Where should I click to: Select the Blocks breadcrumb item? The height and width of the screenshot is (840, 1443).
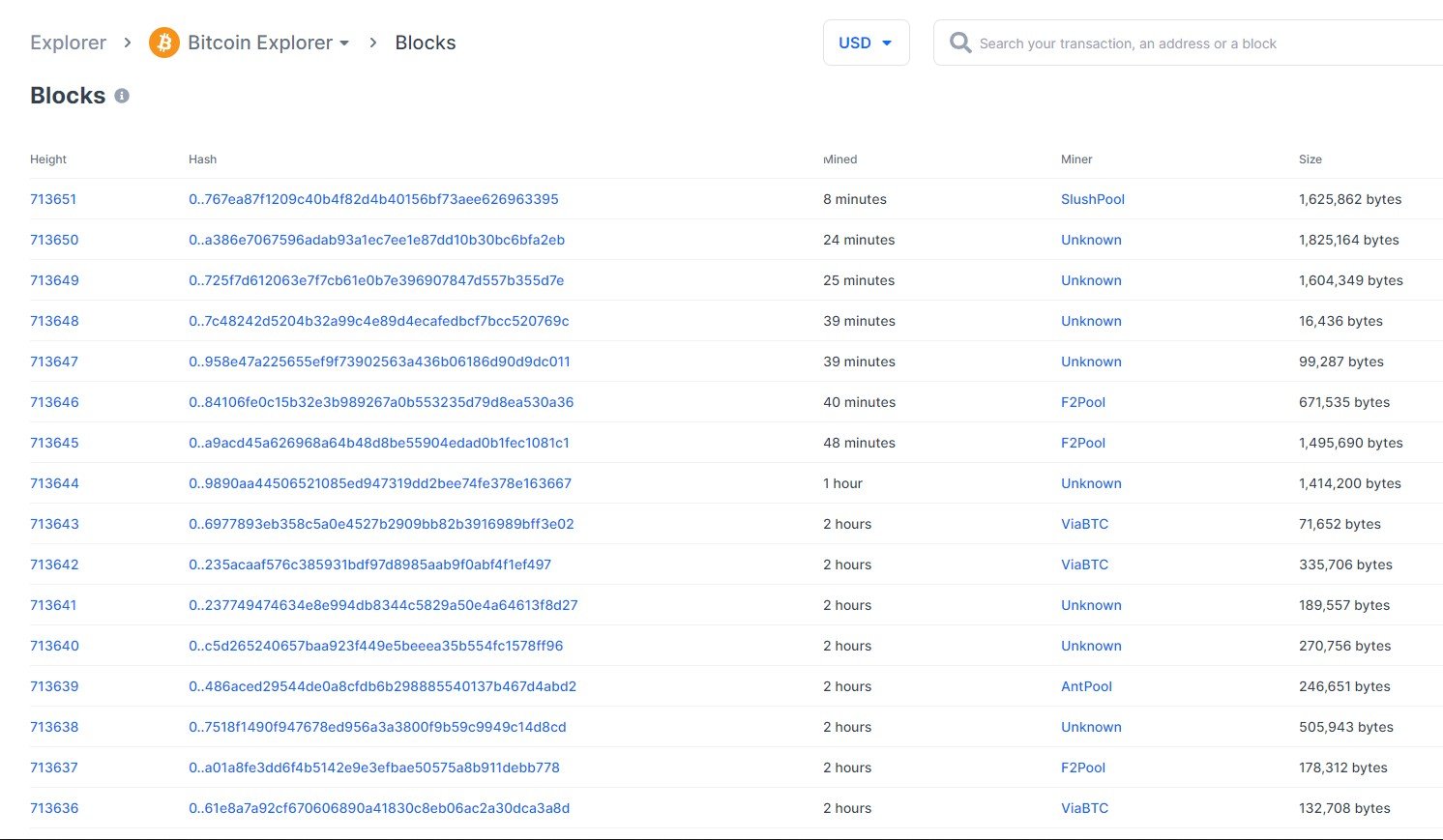pyautogui.click(x=426, y=43)
